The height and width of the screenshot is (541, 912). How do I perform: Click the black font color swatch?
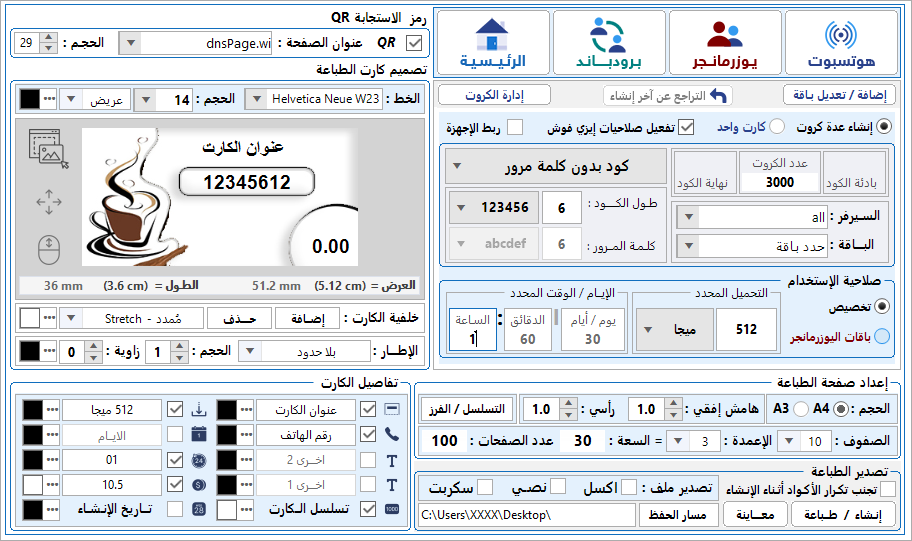pyautogui.click(x=29, y=99)
